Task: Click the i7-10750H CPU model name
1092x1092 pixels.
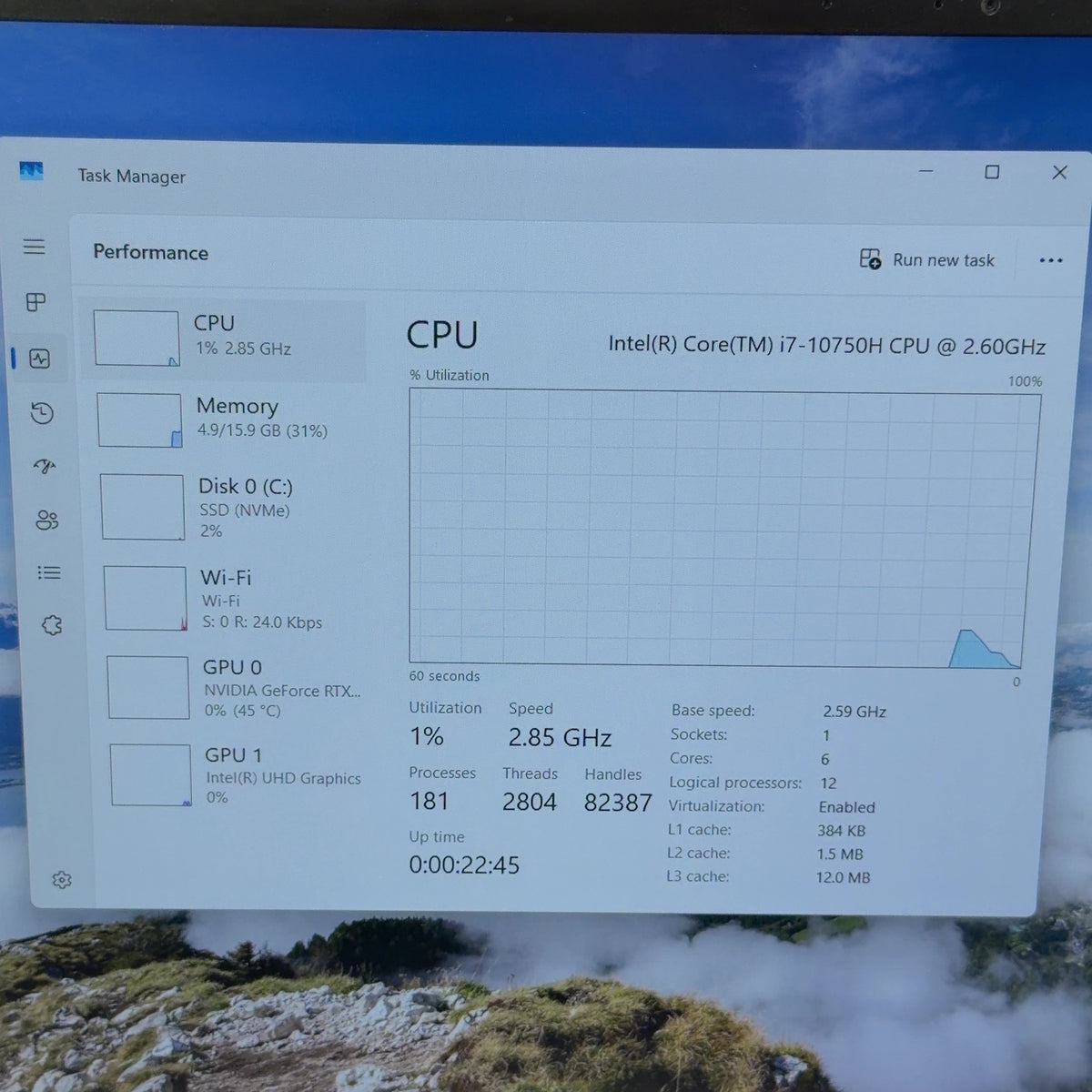Action: coord(826,346)
